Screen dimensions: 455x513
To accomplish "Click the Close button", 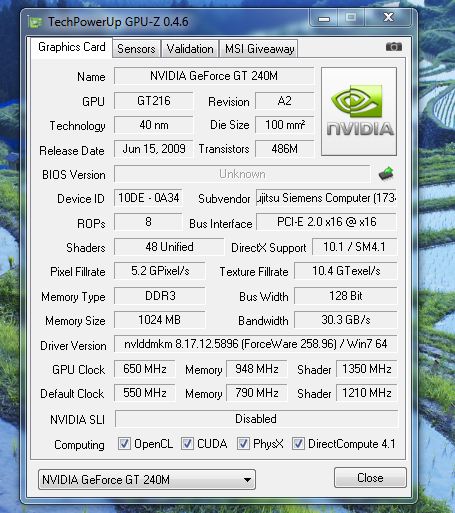I will pyautogui.click(x=370, y=478).
